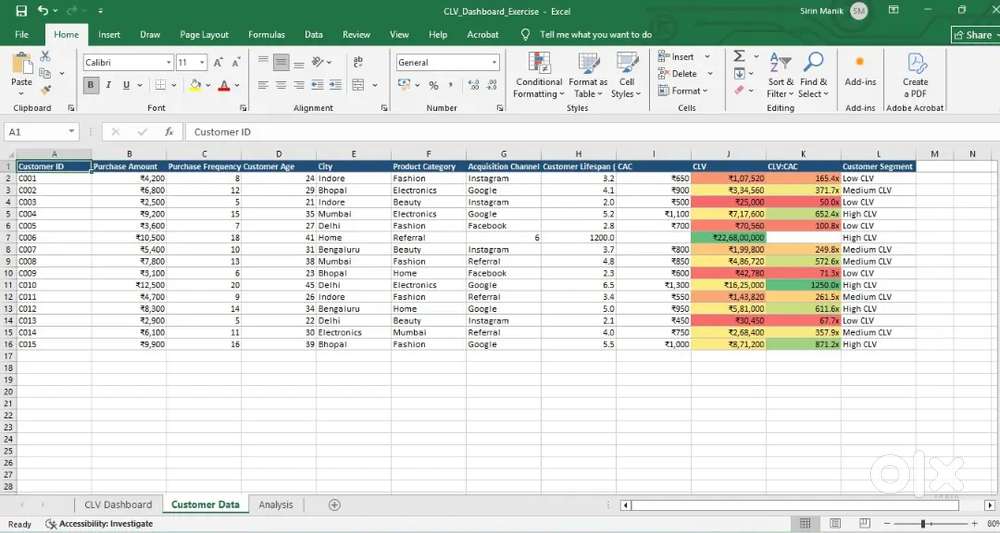Click the AutoSum sigma icon
Screen dimensions: 1000x533
(739, 56)
